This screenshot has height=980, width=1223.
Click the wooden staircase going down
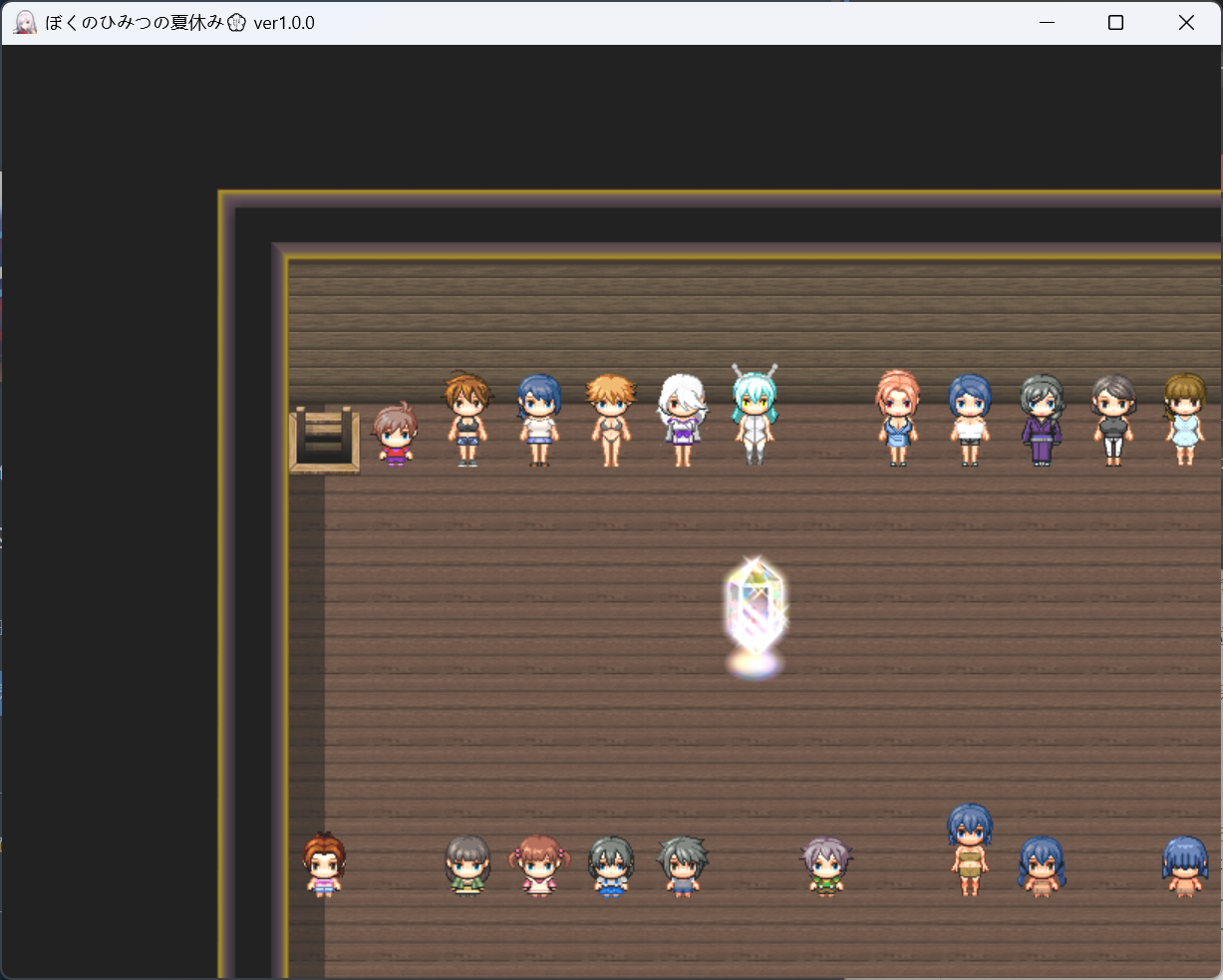pos(323,439)
